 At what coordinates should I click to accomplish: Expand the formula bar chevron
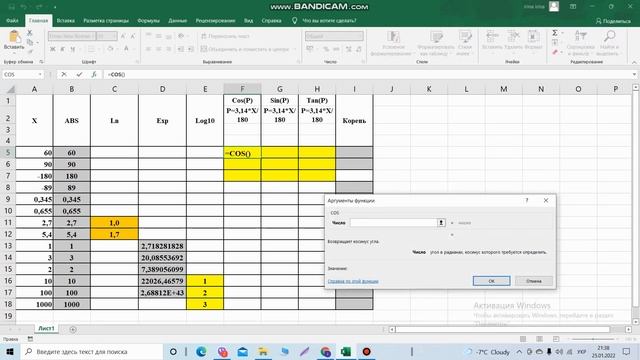tap(634, 74)
